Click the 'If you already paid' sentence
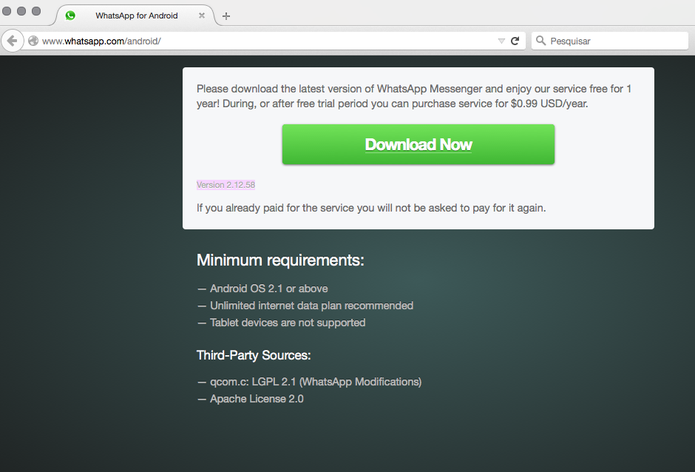695x472 pixels. [x=371, y=208]
